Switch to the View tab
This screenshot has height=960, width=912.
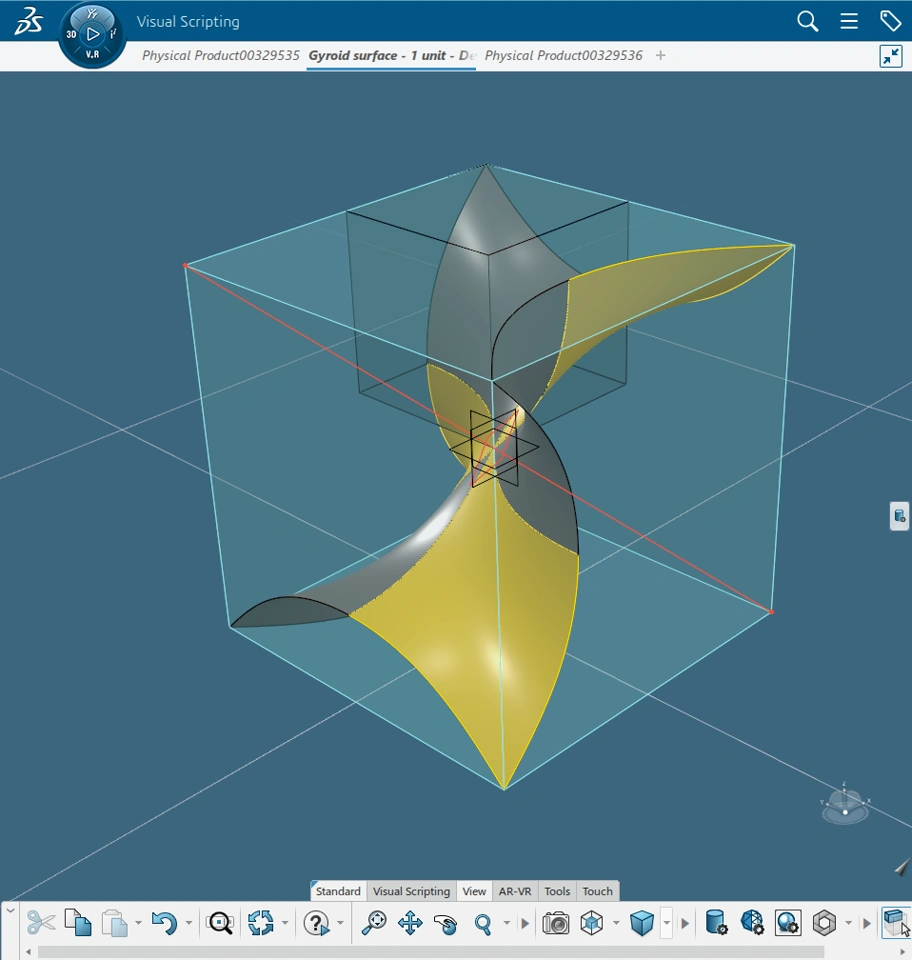click(x=474, y=891)
